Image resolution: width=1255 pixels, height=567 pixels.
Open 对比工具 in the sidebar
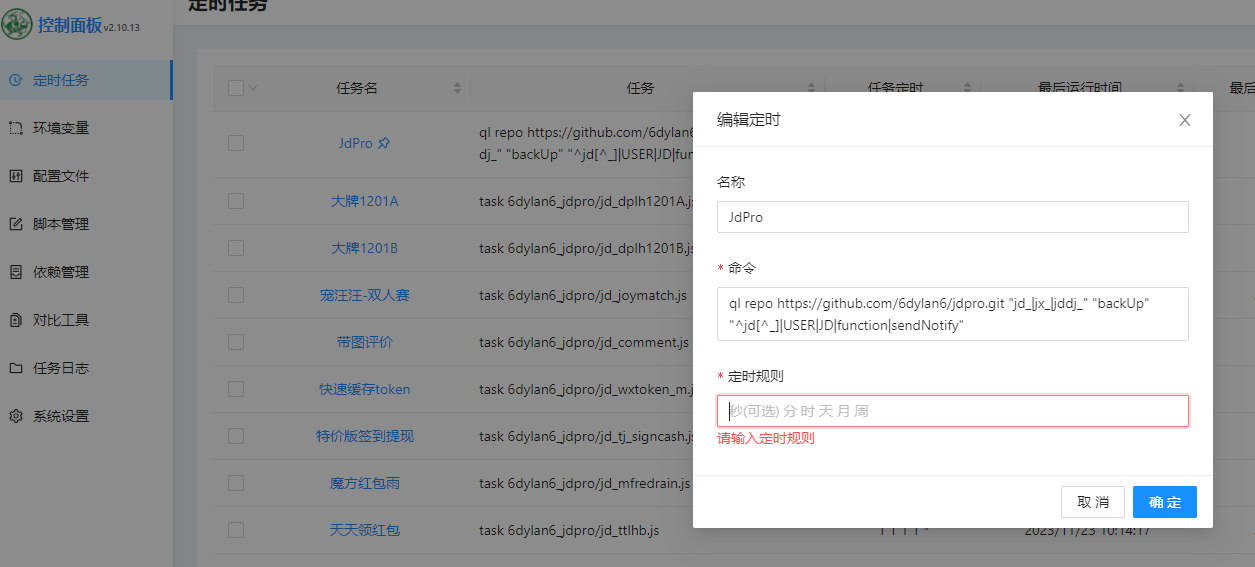[86, 320]
